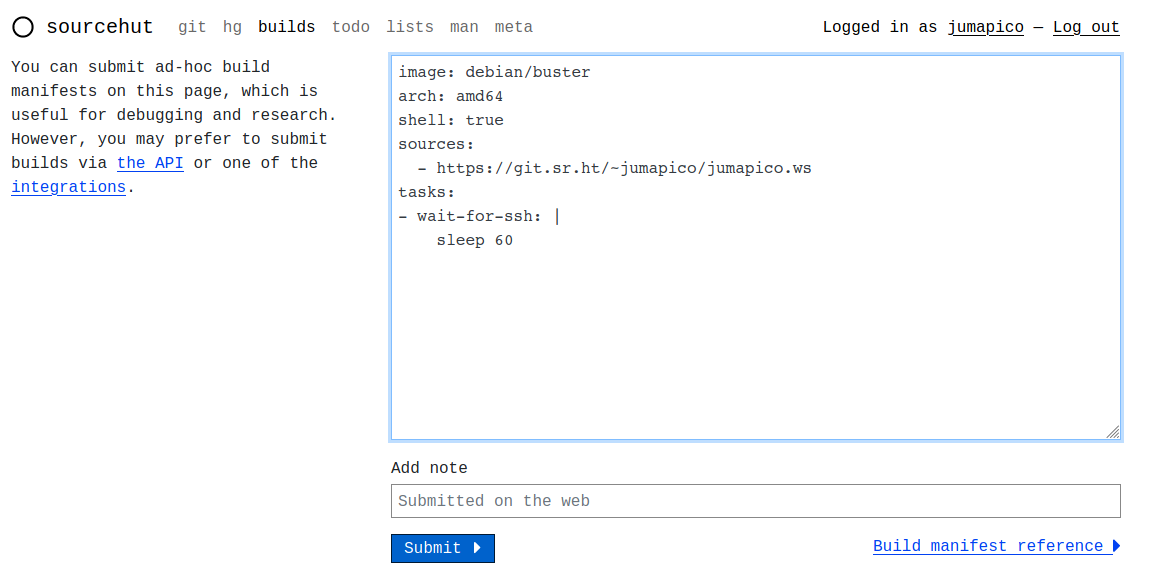Click the Log out link

click(1086, 27)
